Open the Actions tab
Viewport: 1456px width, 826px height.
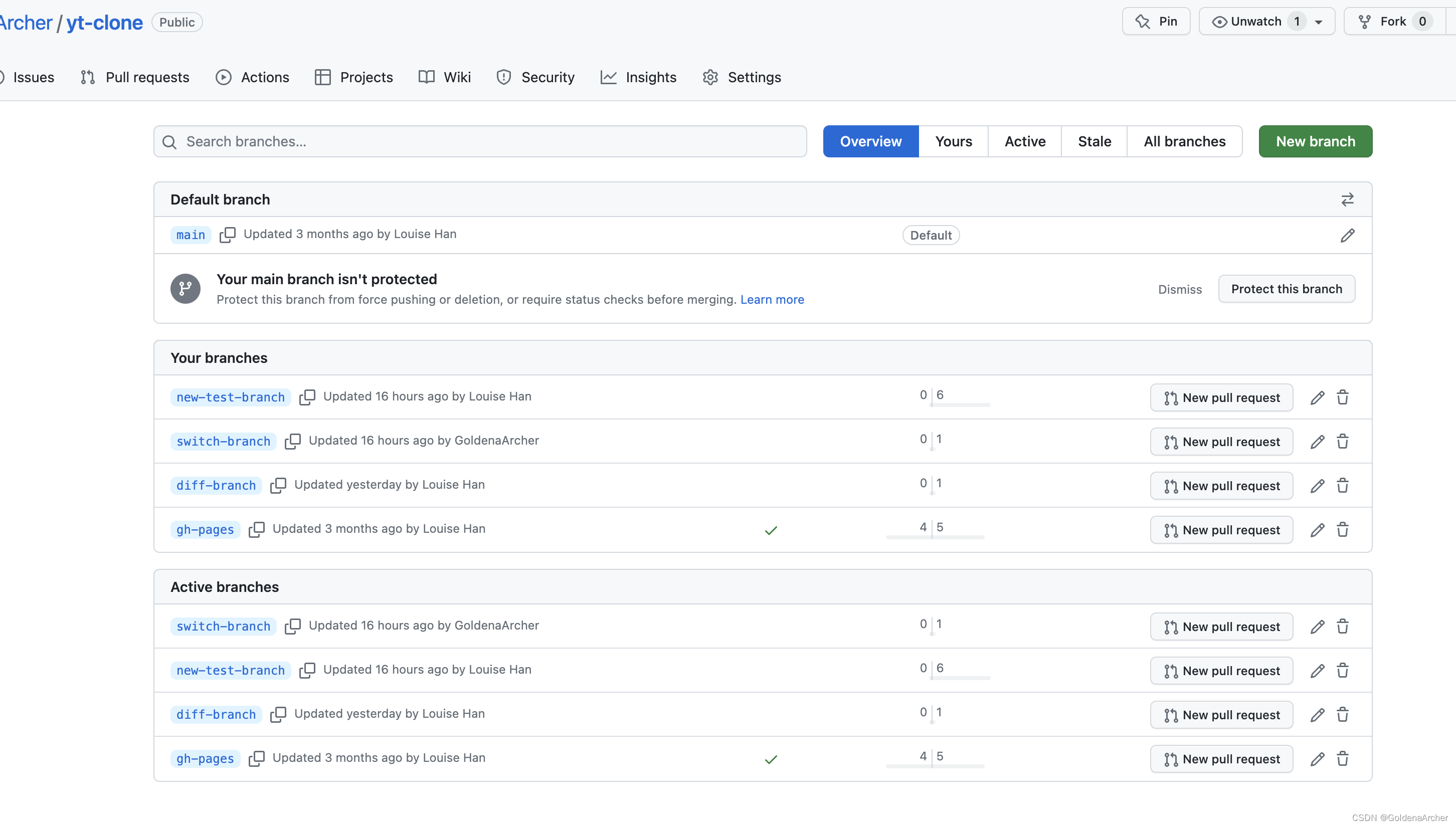click(x=253, y=77)
